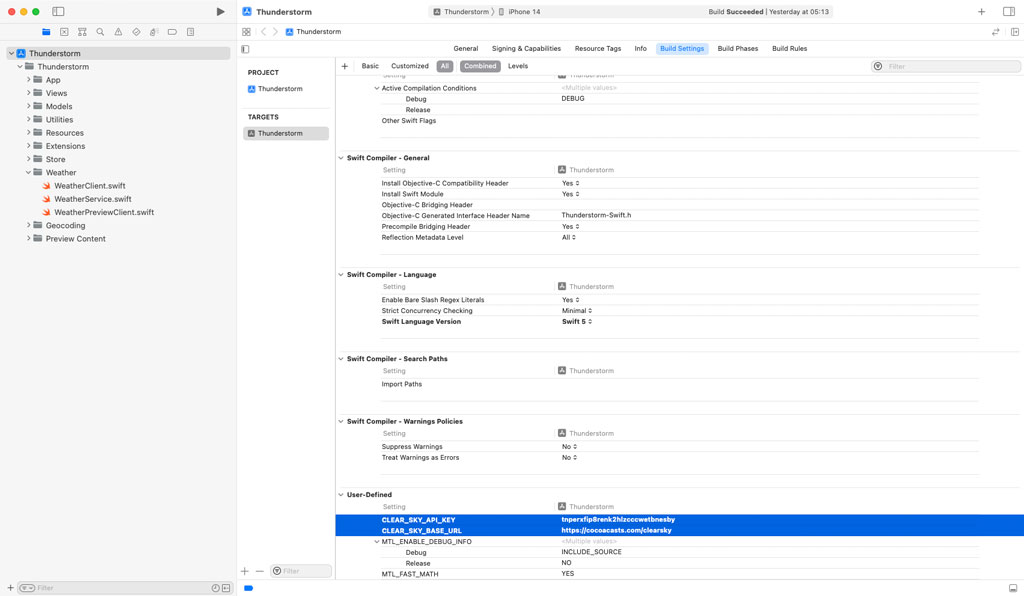The image size is (1024, 596).
Task: Open the Signing & Capabilities tab
Action: tap(526, 48)
